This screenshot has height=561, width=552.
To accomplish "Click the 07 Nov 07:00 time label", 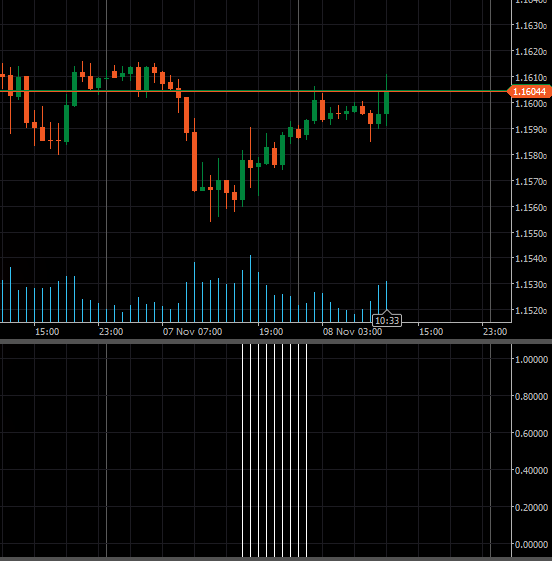I will pyautogui.click(x=192, y=332).
